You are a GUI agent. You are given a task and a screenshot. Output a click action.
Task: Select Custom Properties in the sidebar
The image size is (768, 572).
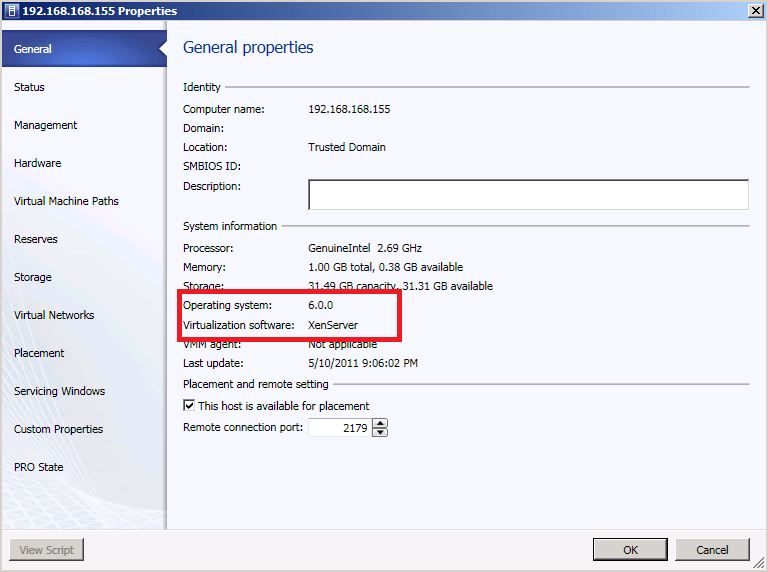[58, 429]
